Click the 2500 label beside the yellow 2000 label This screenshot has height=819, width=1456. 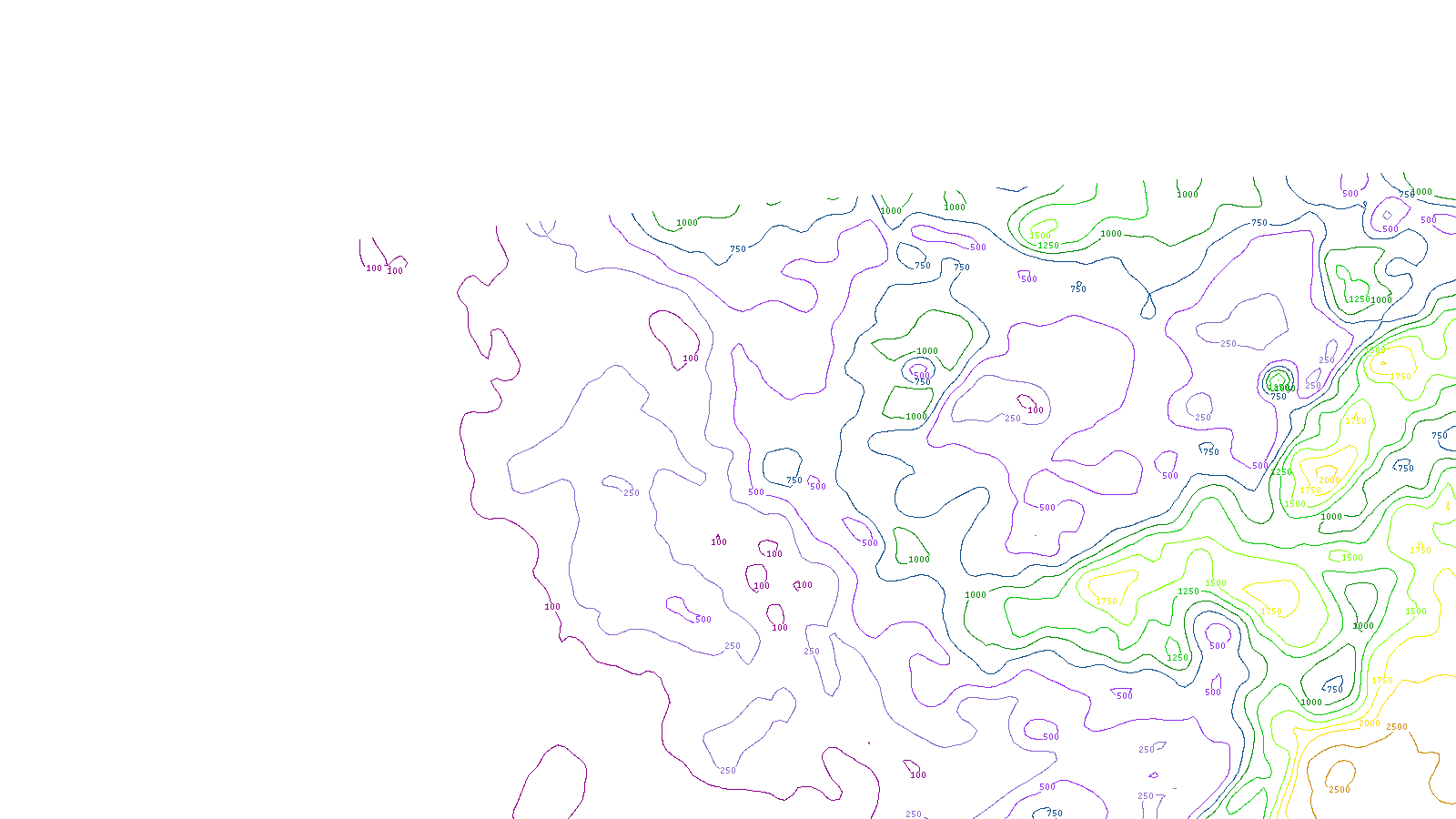coord(1396,727)
